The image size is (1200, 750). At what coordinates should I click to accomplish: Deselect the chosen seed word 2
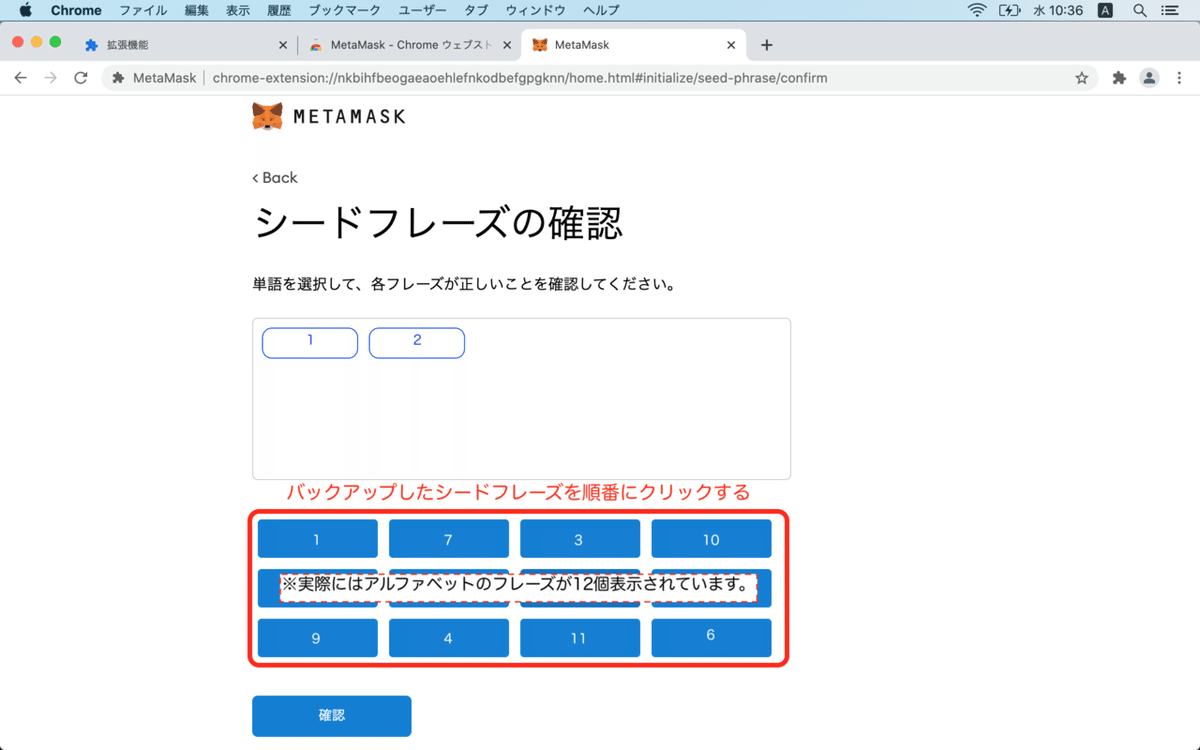417,342
